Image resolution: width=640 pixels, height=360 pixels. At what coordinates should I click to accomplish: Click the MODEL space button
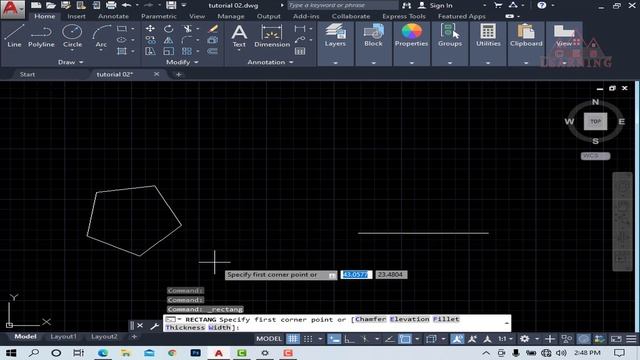(x=269, y=339)
